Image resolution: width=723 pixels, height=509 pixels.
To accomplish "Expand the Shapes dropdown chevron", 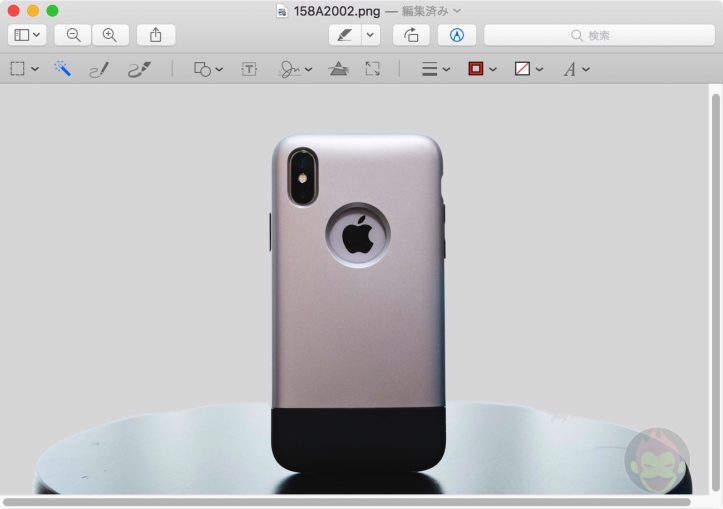I will (219, 69).
